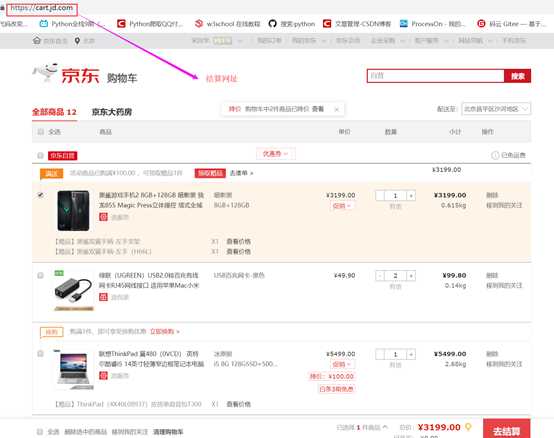Viewport: 554px width, 438px height.
Task: Click the JD home icon in top bar
Action: [x=37, y=40]
